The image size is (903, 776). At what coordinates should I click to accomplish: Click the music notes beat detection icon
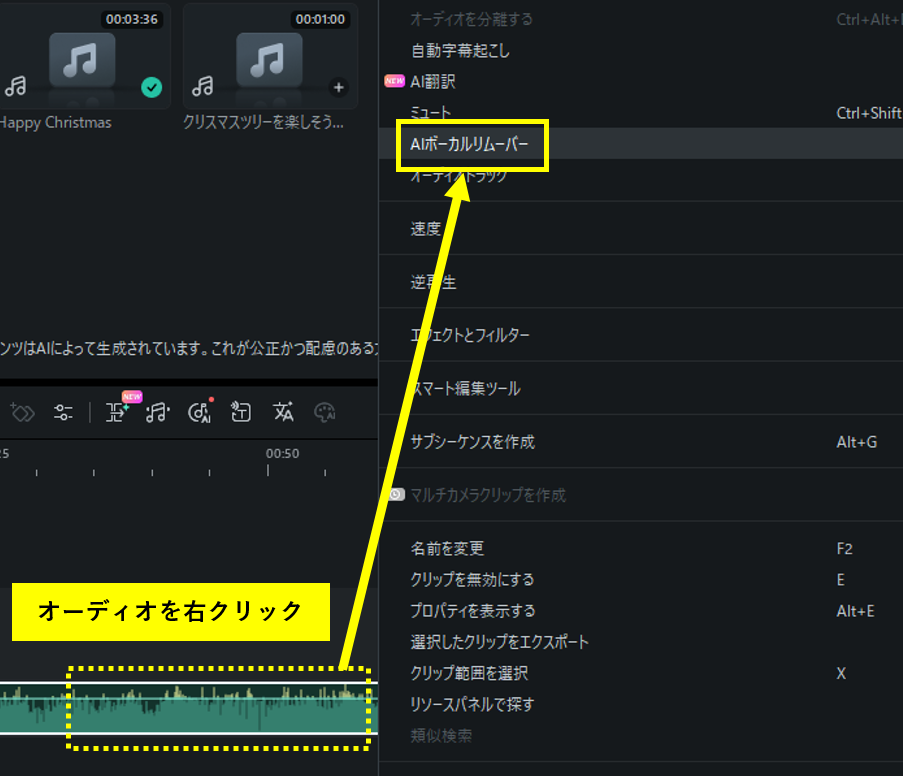point(157,412)
